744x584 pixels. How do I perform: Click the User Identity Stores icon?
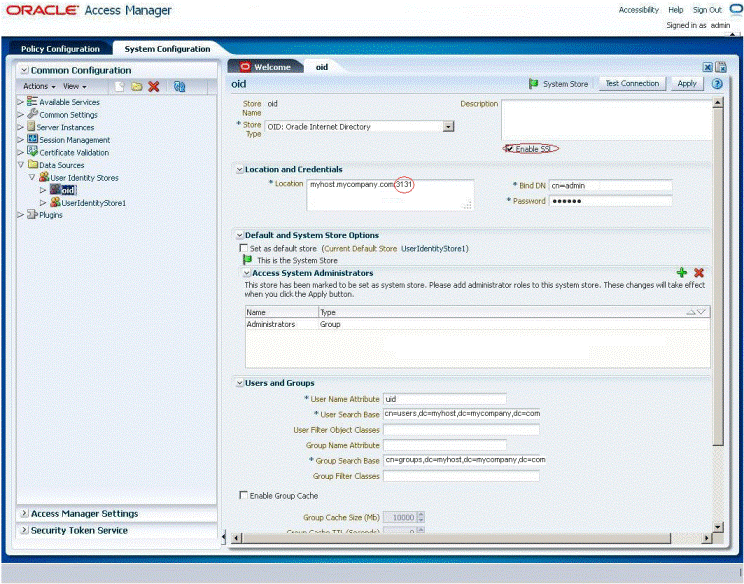tap(44, 177)
